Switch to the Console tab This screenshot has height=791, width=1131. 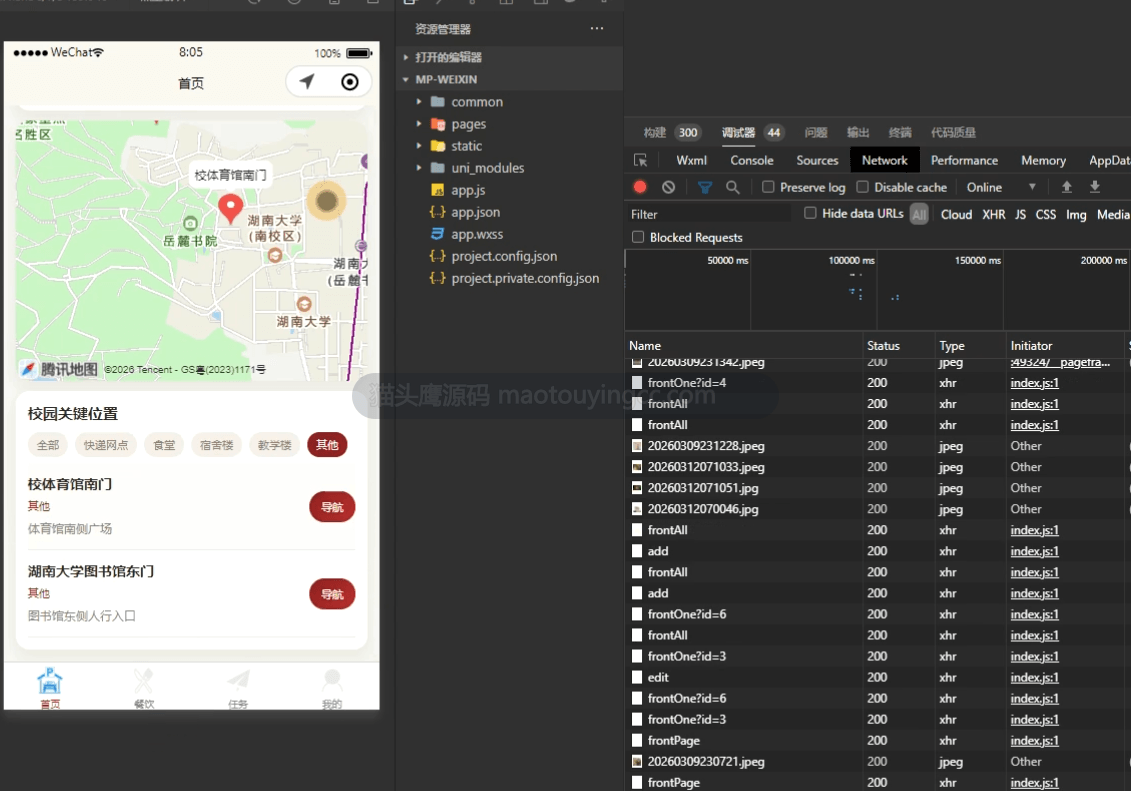[x=752, y=160]
